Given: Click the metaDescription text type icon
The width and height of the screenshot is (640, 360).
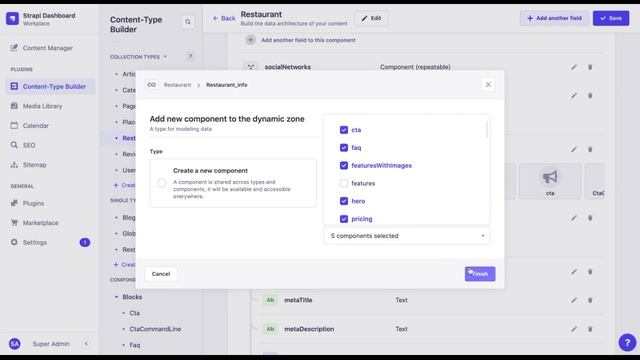Looking at the screenshot, I should (x=270, y=329).
